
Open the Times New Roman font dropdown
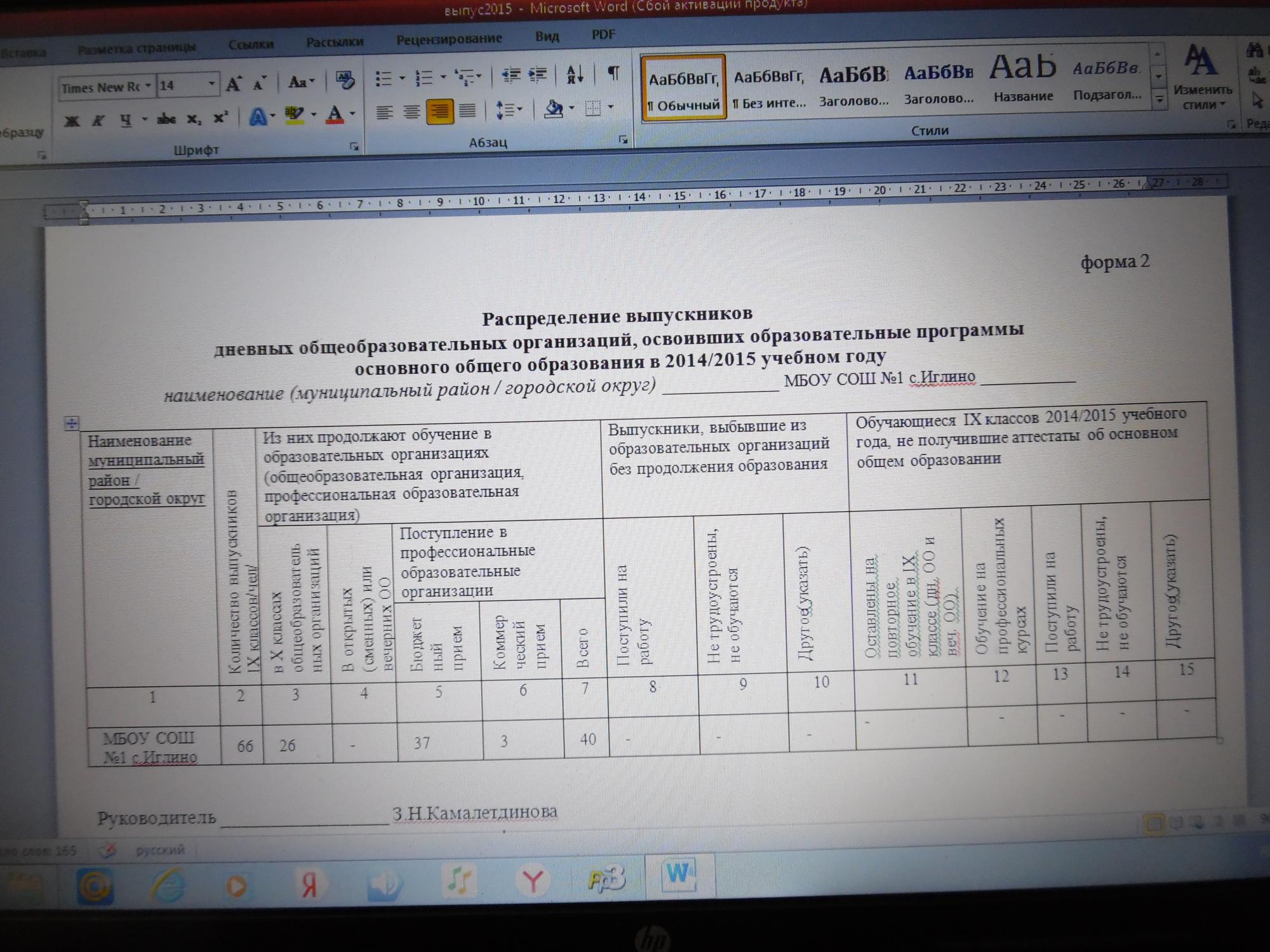pyautogui.click(x=148, y=86)
